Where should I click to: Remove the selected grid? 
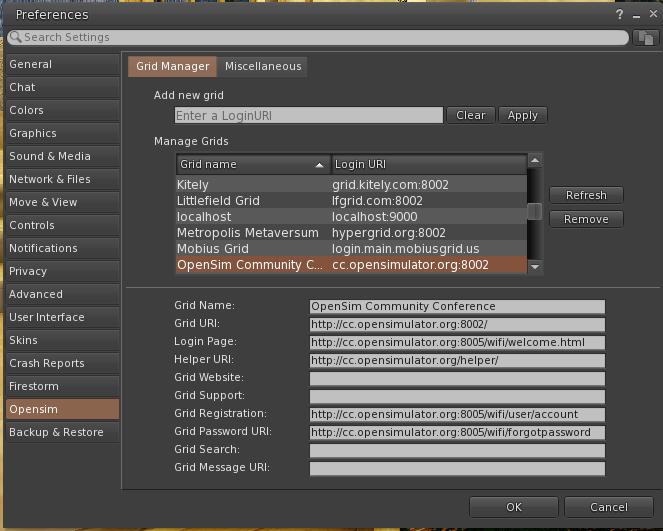pos(586,219)
